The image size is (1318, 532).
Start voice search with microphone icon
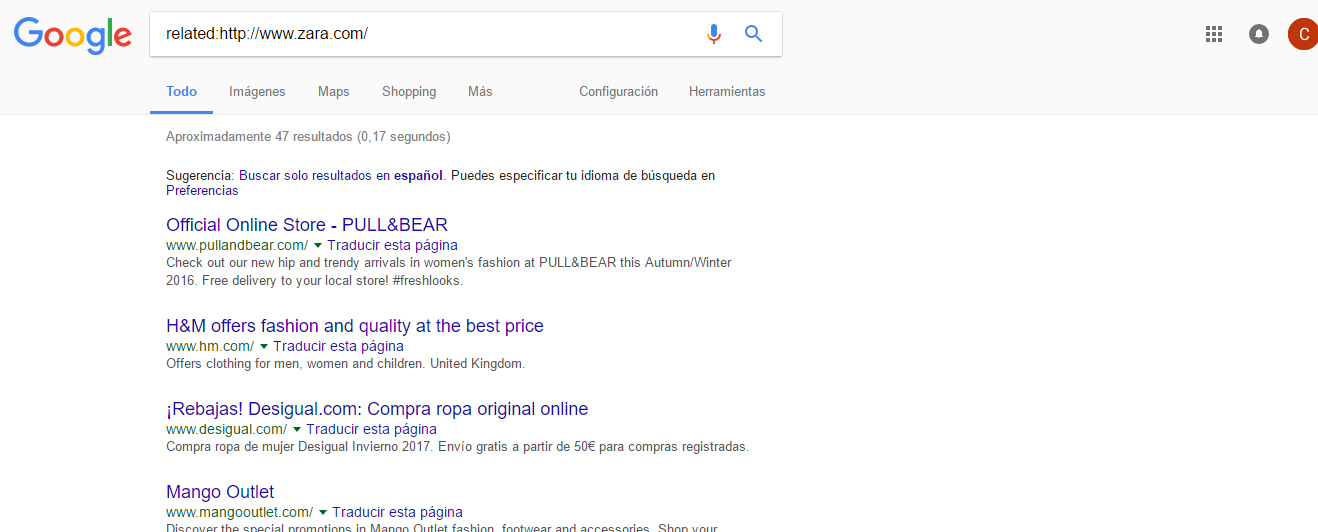713,34
